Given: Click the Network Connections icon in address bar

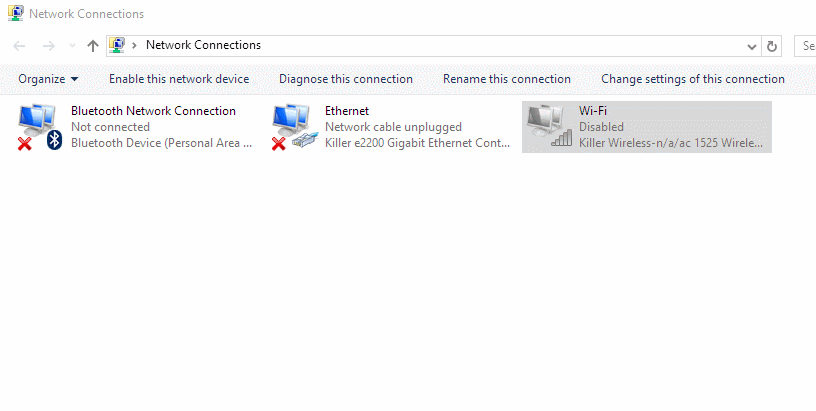Looking at the screenshot, I should click(117, 45).
